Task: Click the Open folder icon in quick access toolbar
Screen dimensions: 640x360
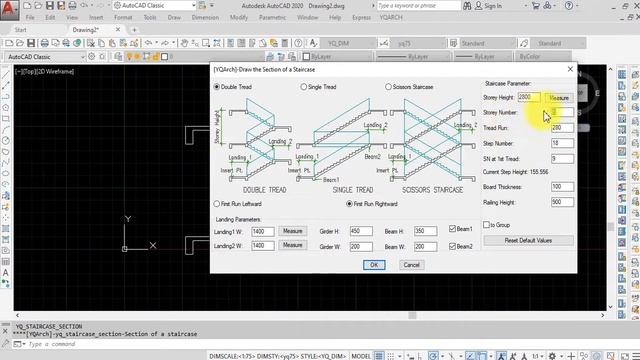Action: click(x=38, y=6)
